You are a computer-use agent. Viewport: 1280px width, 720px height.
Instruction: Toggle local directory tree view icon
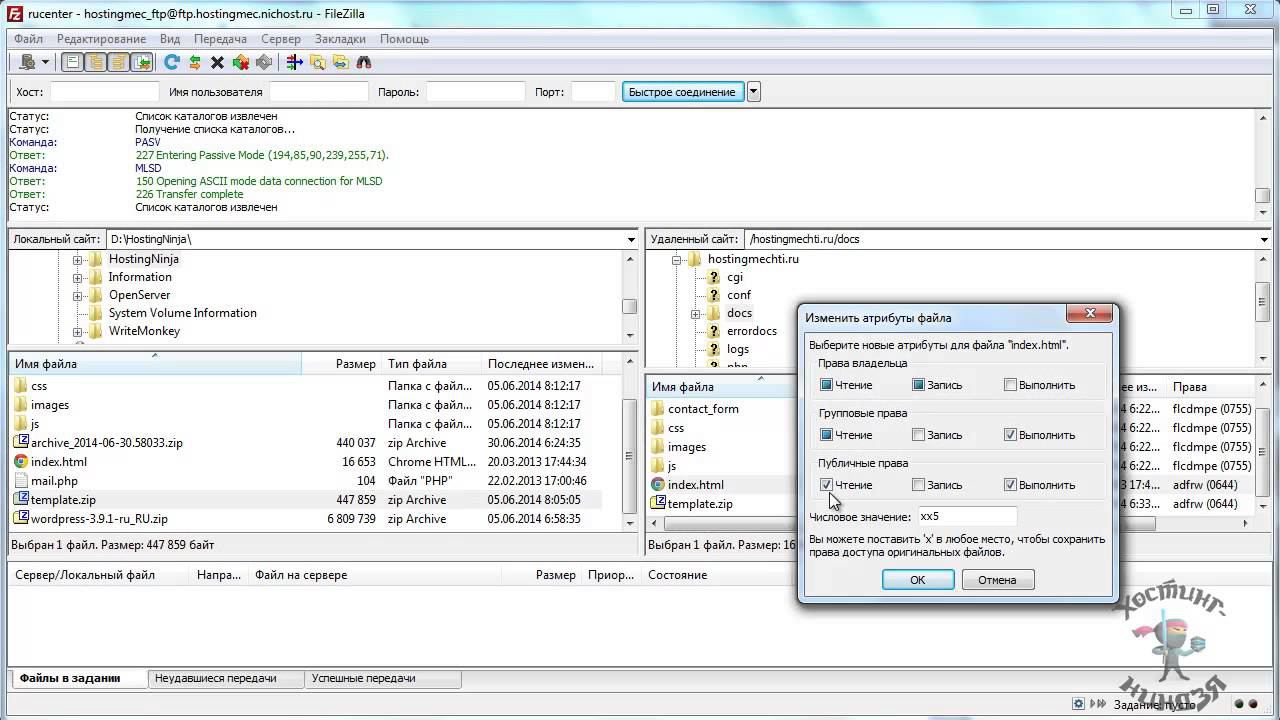click(x=96, y=62)
